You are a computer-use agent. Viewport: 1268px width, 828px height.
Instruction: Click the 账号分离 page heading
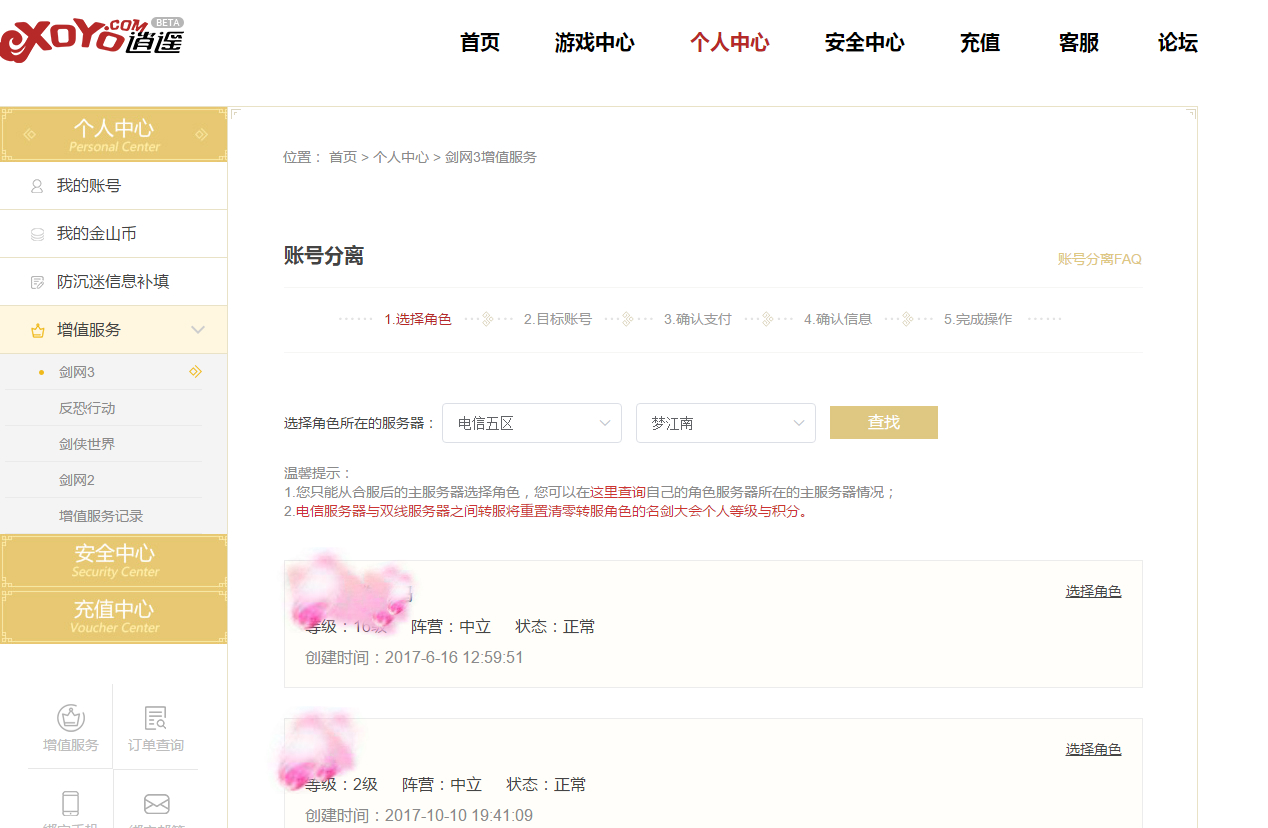324,256
